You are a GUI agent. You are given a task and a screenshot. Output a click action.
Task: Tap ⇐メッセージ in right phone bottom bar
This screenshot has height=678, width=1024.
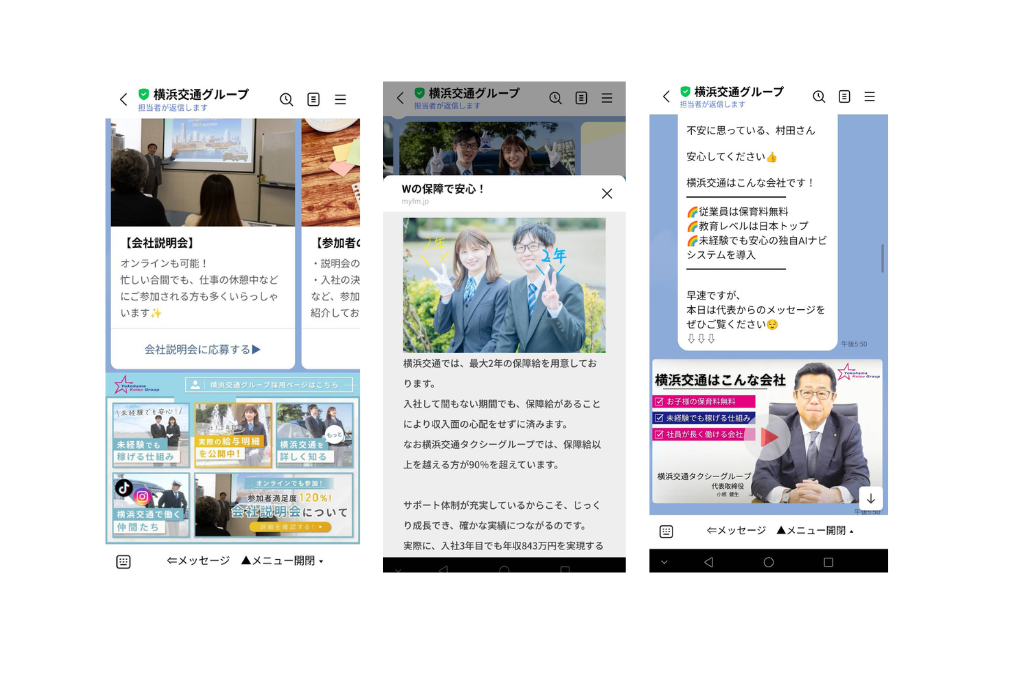pyautogui.click(x=736, y=530)
